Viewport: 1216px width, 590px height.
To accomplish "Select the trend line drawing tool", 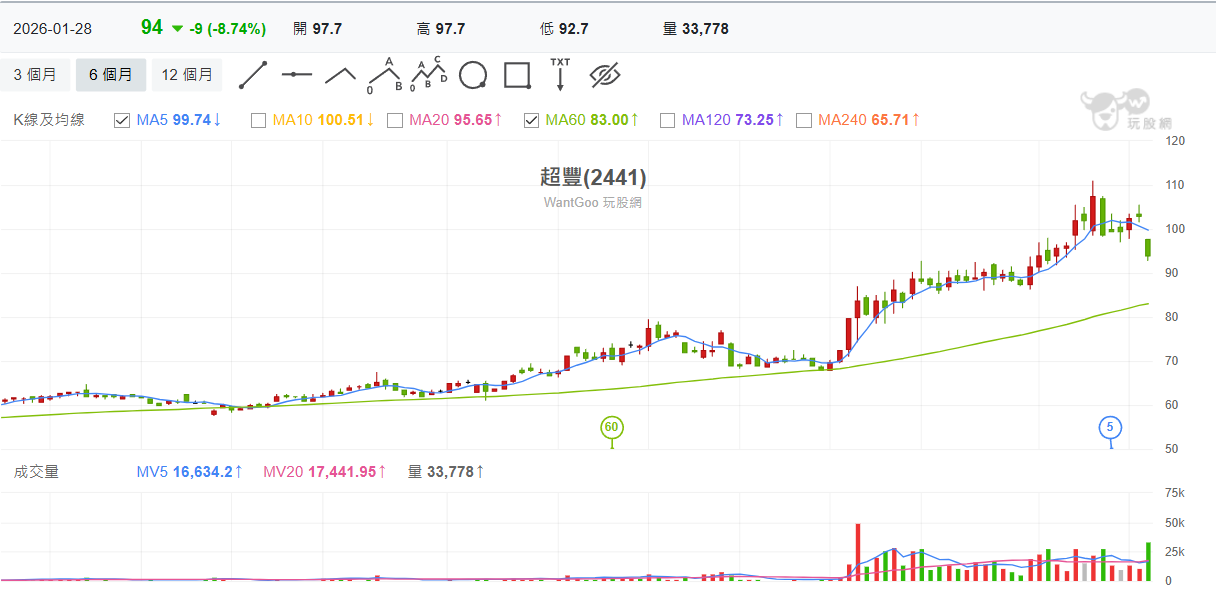I will coord(253,75).
